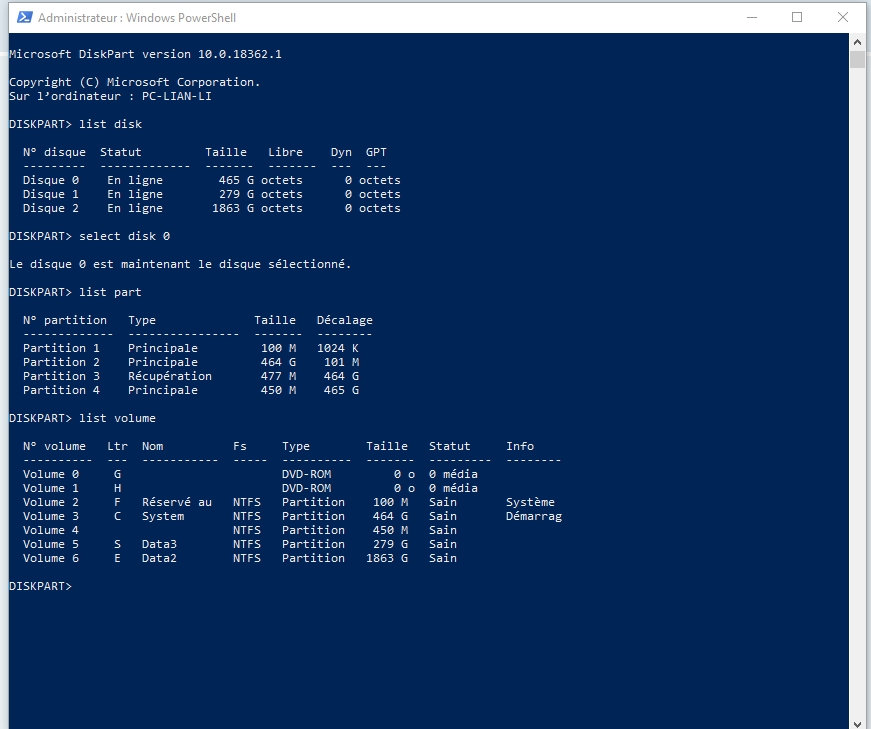
Task: Click the 'Volume 4' row label
Action: point(51,530)
